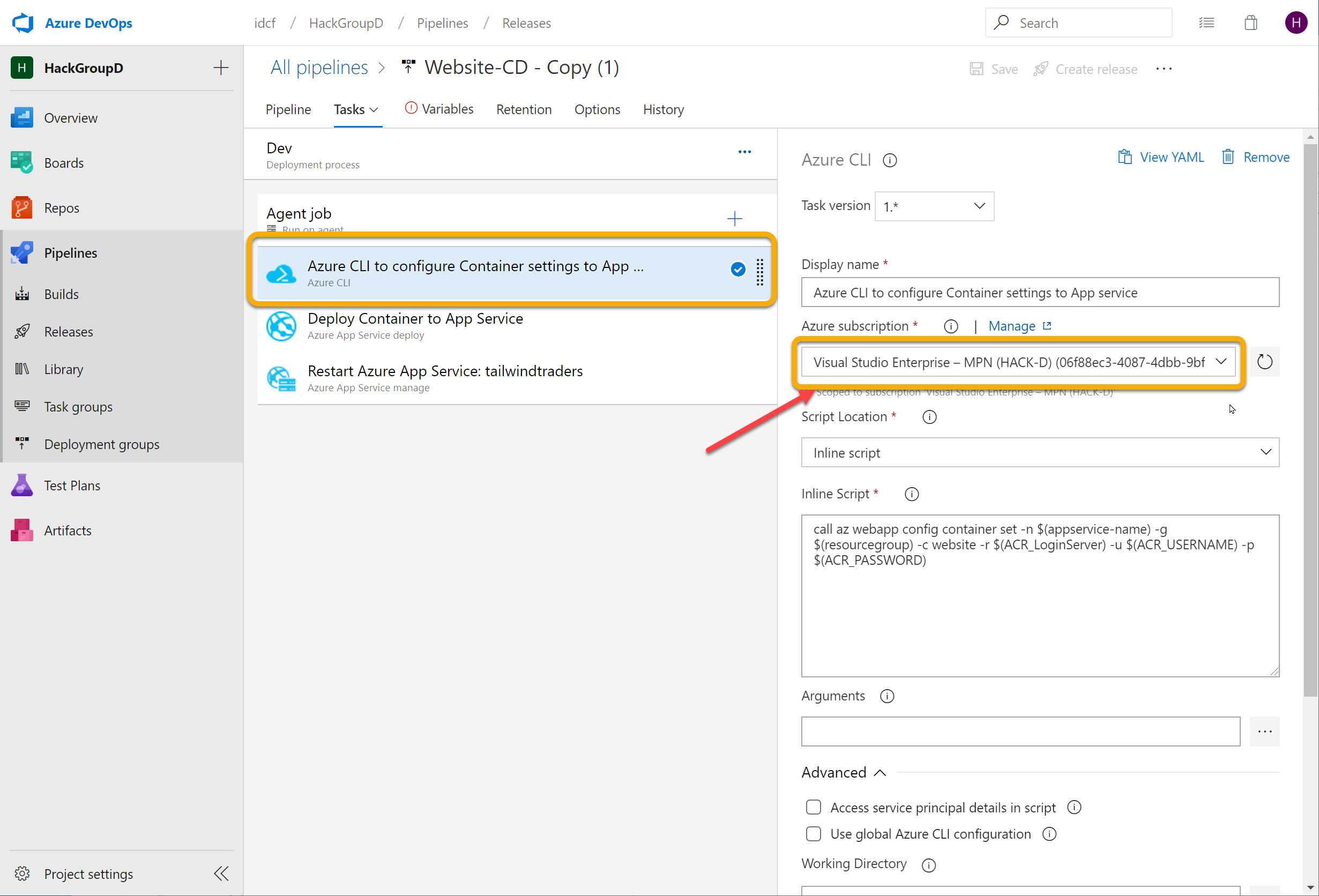The width and height of the screenshot is (1319, 896).
Task: Expand the Tasks tab dropdown chevron
Action: pos(374,109)
